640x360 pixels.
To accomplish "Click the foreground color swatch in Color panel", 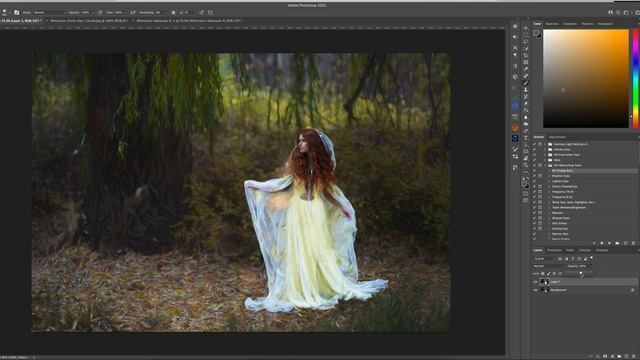I will pos(536,33).
